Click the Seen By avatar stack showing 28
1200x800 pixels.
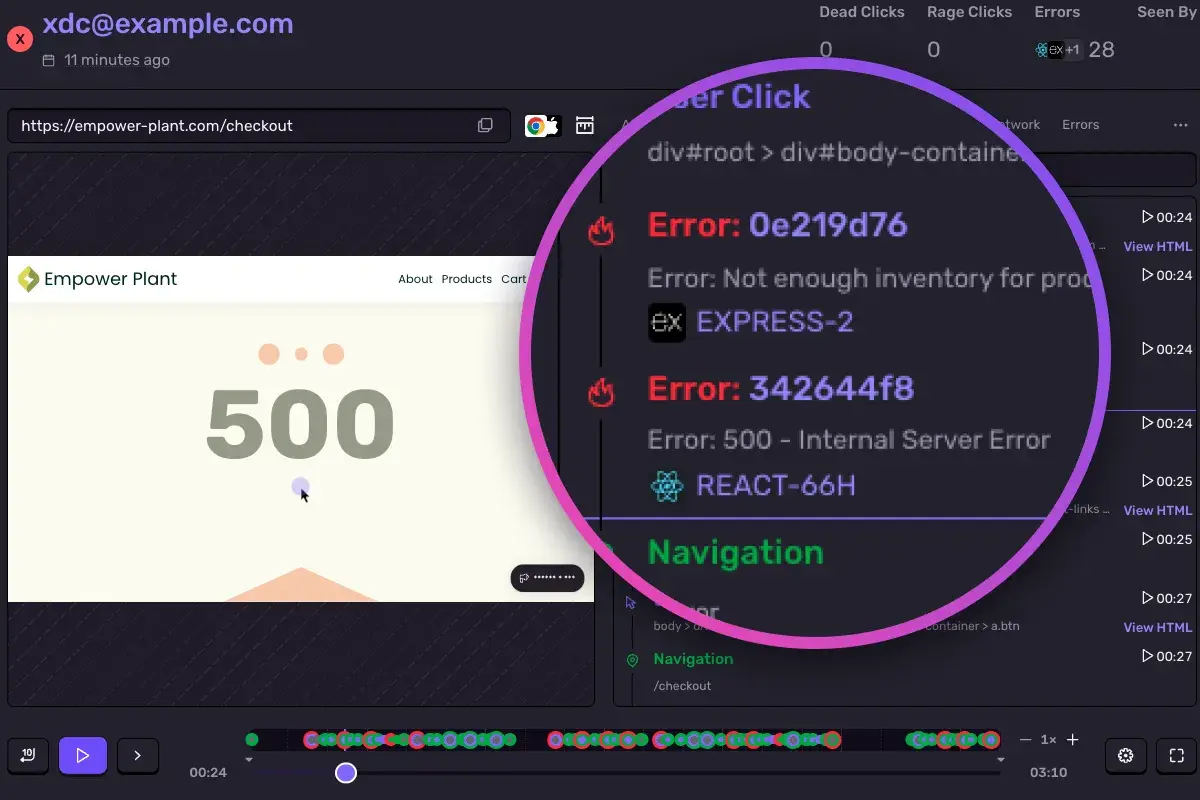click(1059, 49)
